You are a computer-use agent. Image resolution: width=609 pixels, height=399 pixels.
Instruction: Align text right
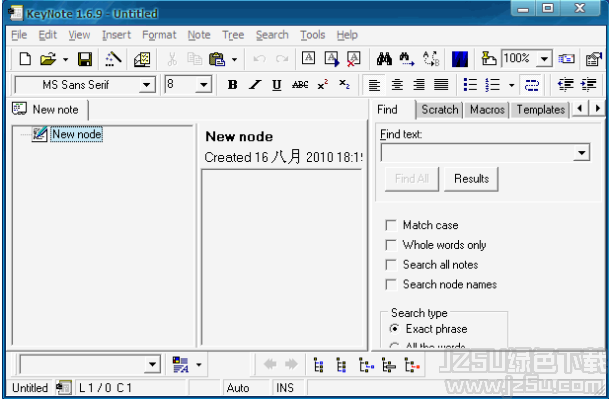point(419,84)
